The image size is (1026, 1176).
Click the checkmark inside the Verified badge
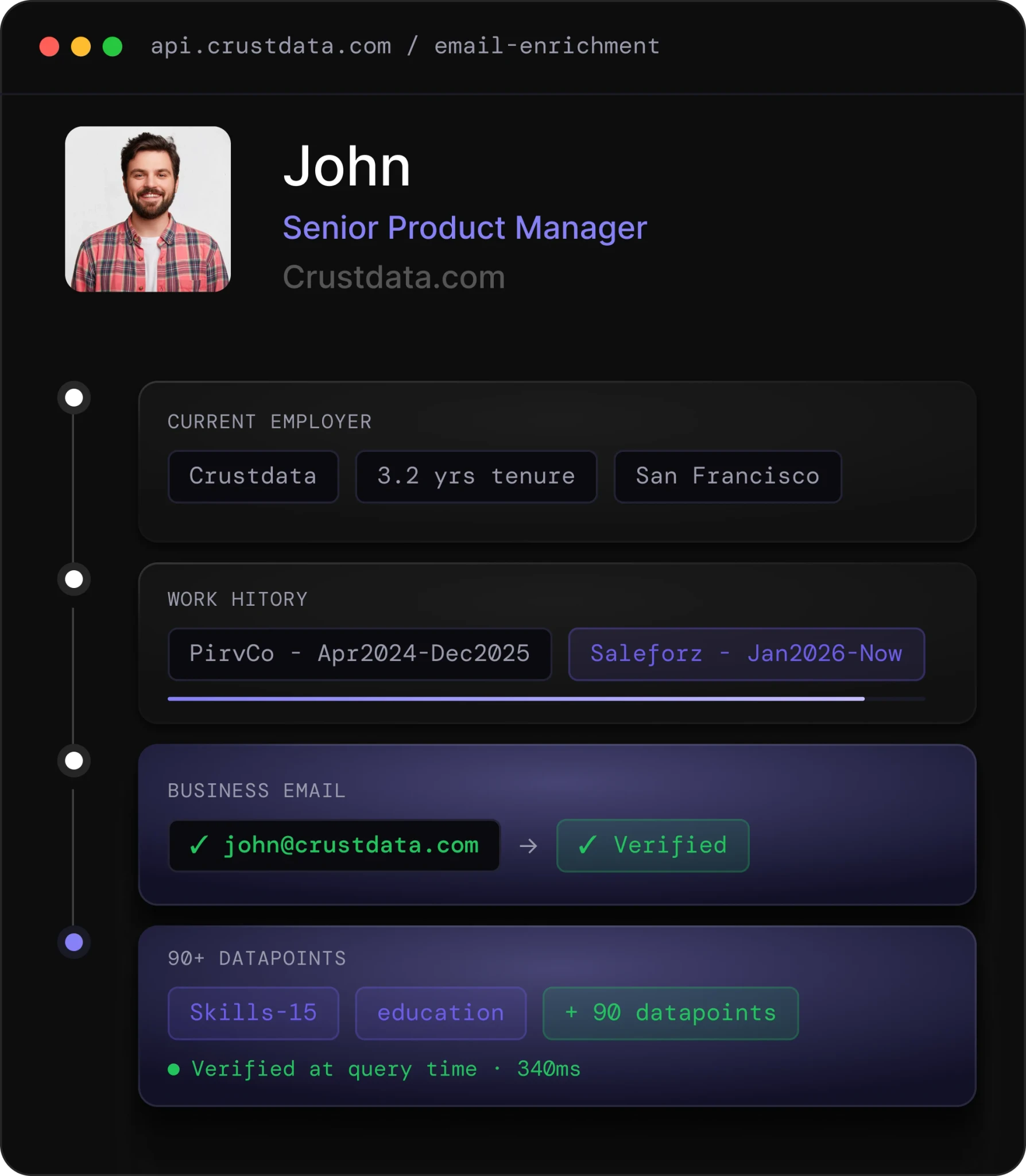coord(587,845)
